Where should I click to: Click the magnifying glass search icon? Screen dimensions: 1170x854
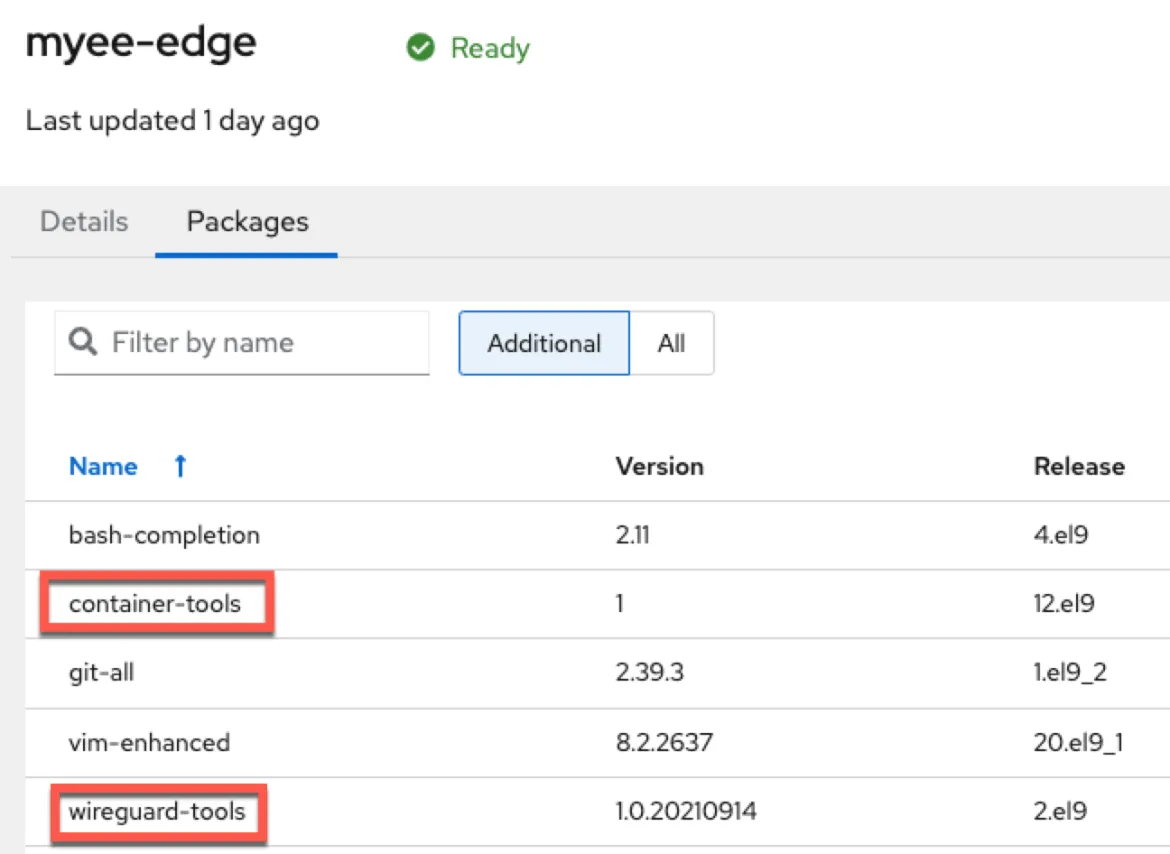[83, 343]
